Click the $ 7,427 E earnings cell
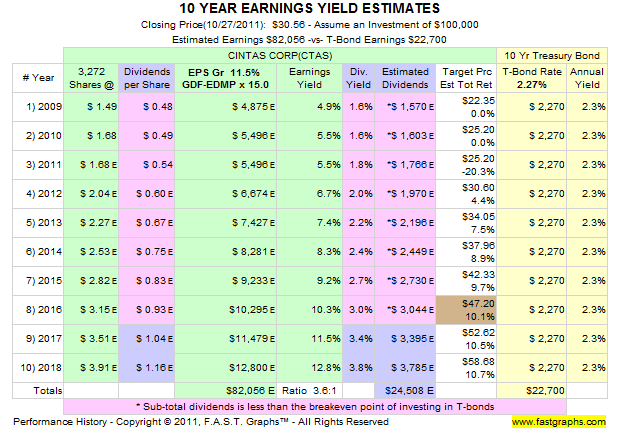623x439 pixels. pos(226,223)
